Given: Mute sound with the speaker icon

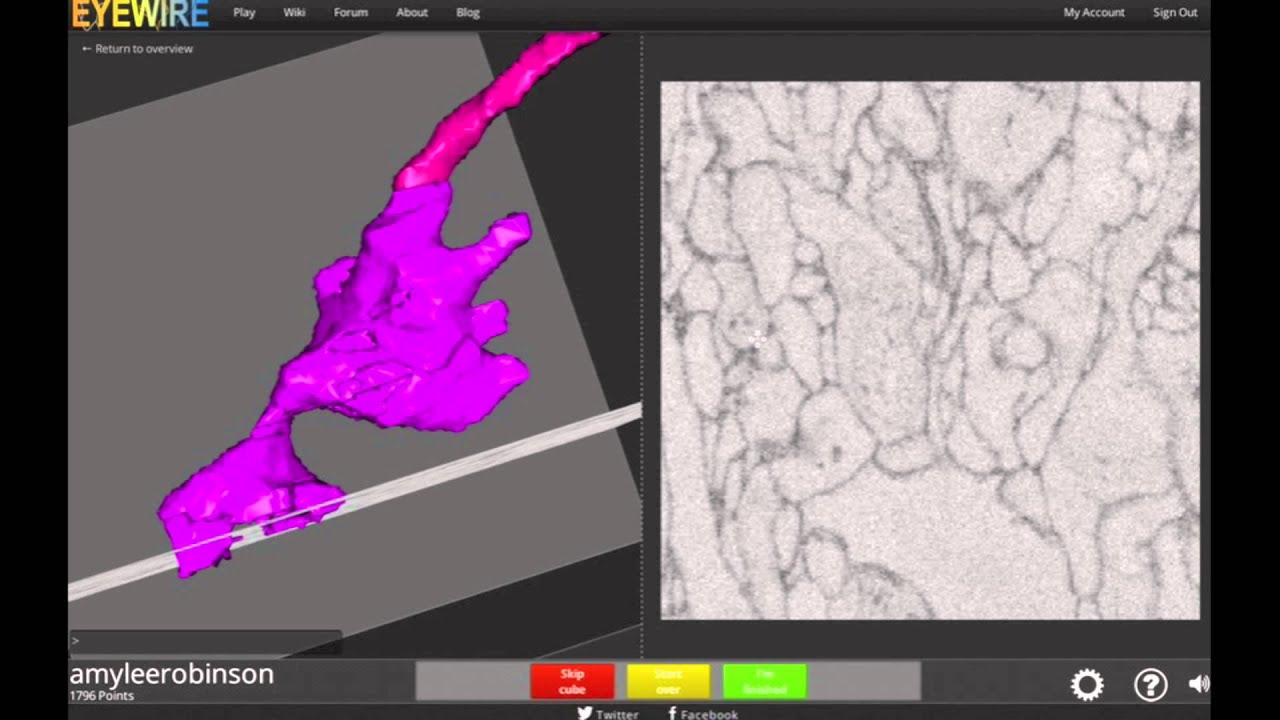Looking at the screenshot, I should coord(1199,684).
